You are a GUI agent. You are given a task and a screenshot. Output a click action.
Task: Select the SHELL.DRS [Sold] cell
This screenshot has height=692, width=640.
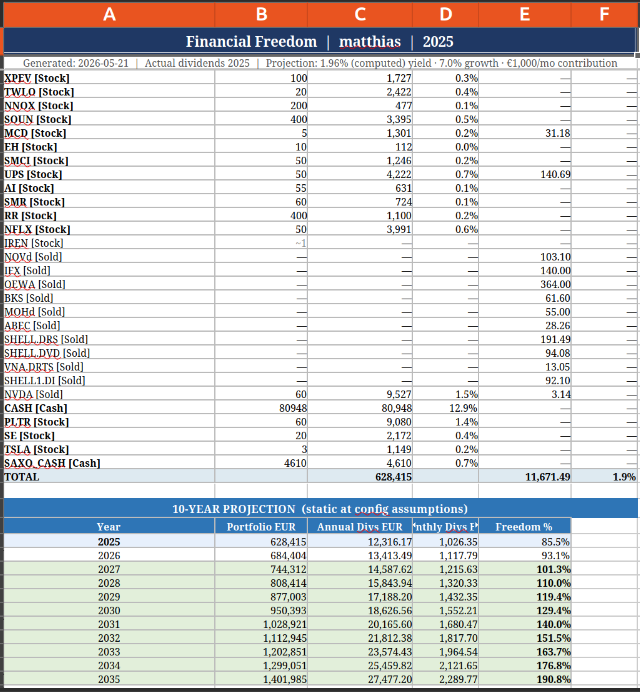pos(109,339)
